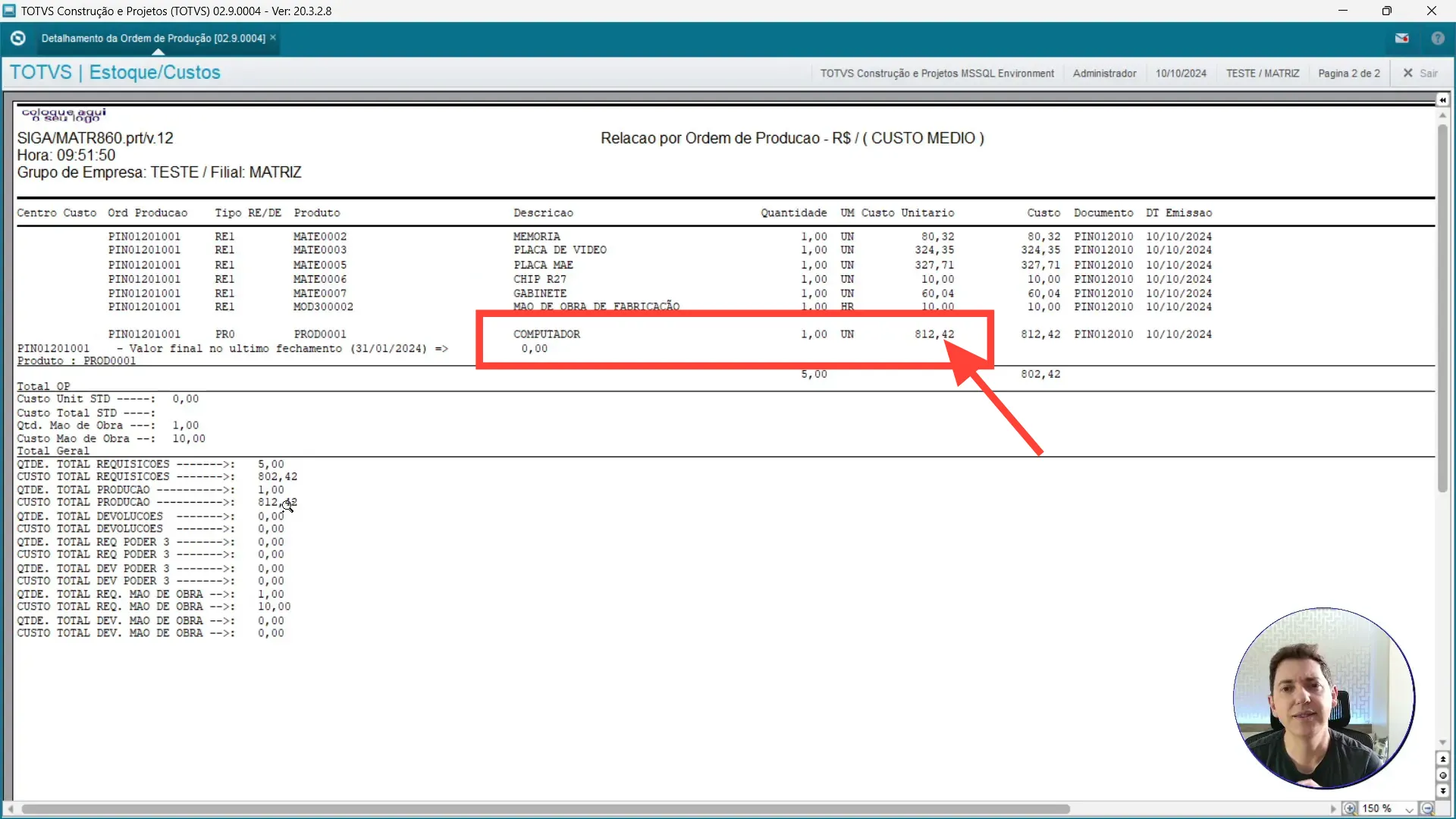Click the Quantidade column header

point(794,213)
